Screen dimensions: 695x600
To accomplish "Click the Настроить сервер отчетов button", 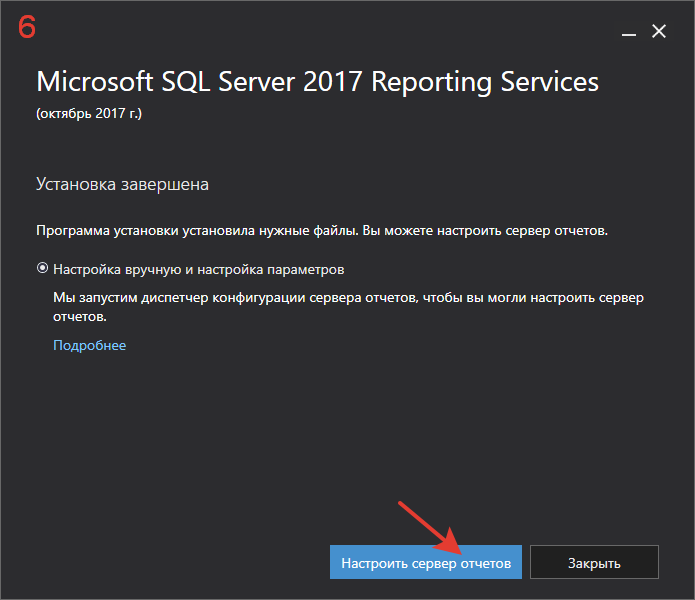I will pyautogui.click(x=426, y=562).
